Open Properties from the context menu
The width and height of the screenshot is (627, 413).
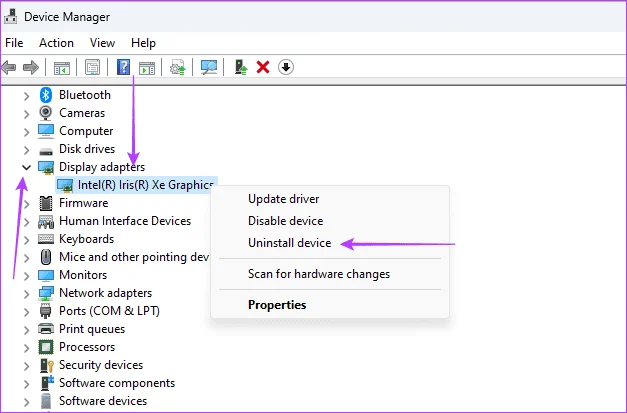click(277, 305)
